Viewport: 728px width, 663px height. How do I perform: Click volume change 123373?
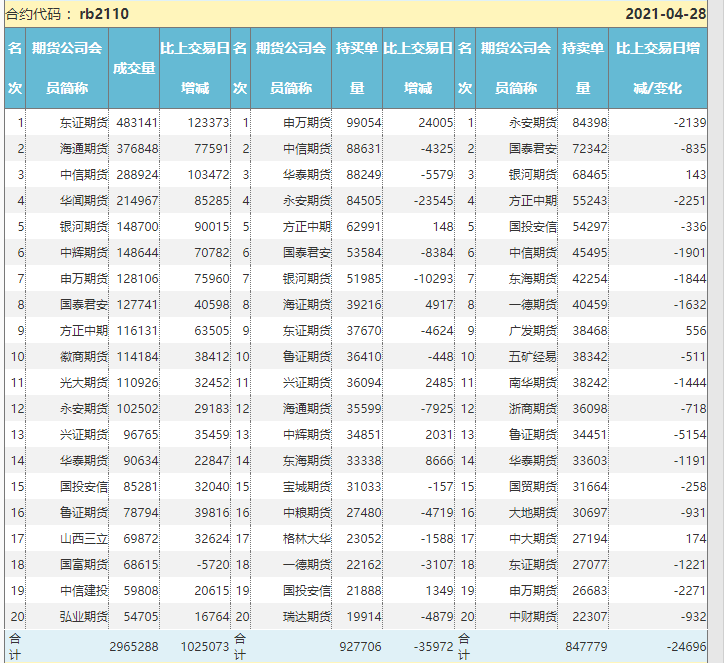pos(208,123)
